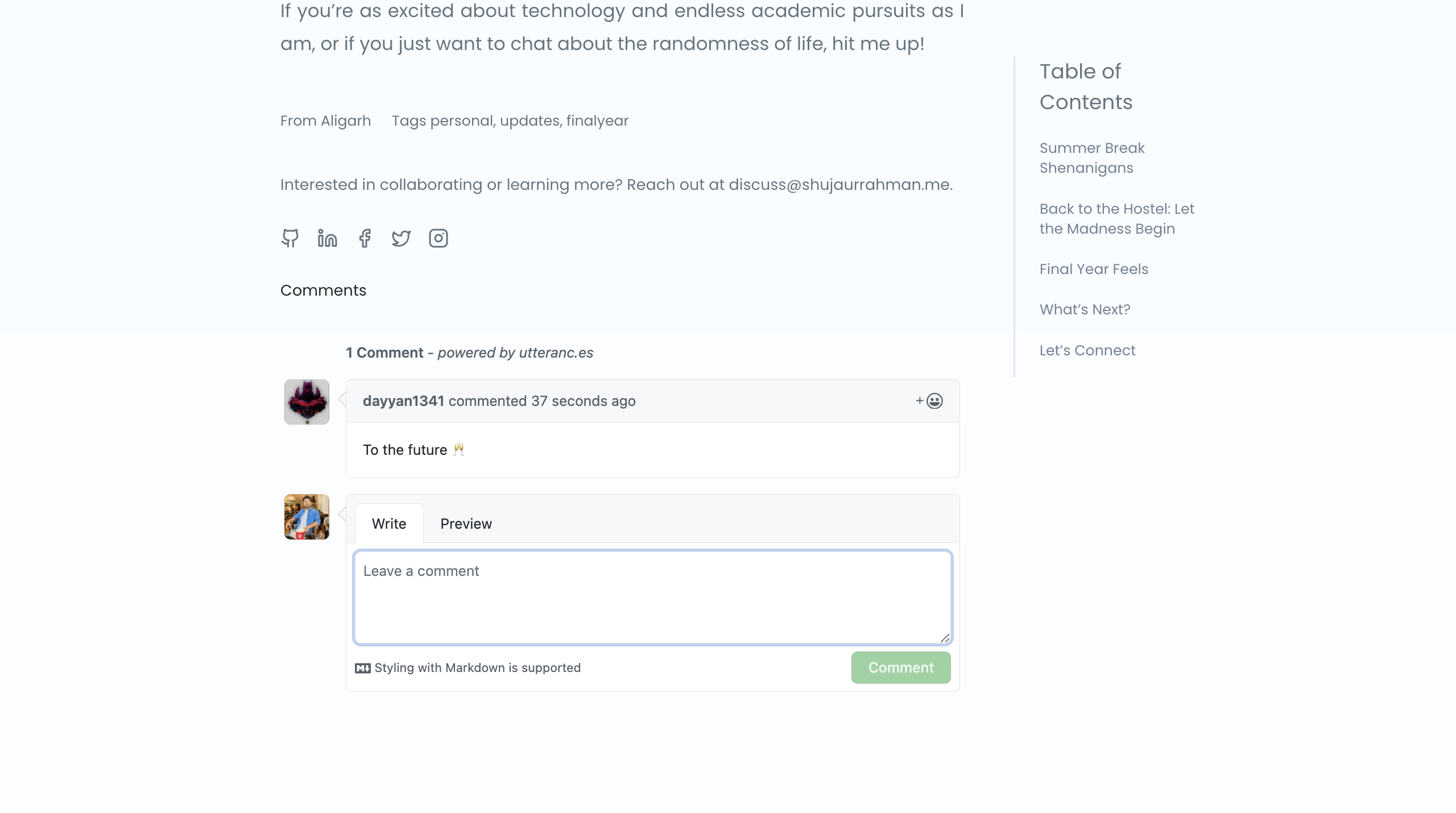The image size is (1456, 813).
Task: Click the Markdown supported icon
Action: point(364,667)
